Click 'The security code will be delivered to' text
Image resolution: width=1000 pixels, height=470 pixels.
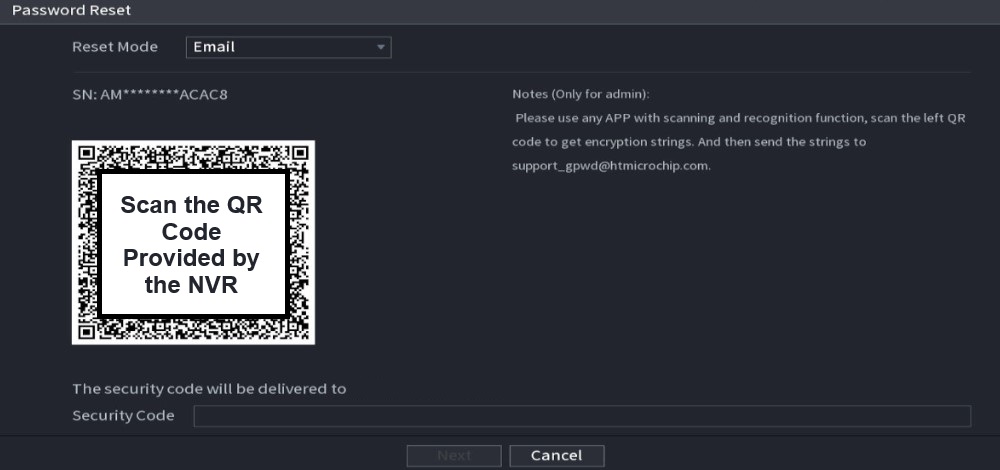[x=209, y=388]
